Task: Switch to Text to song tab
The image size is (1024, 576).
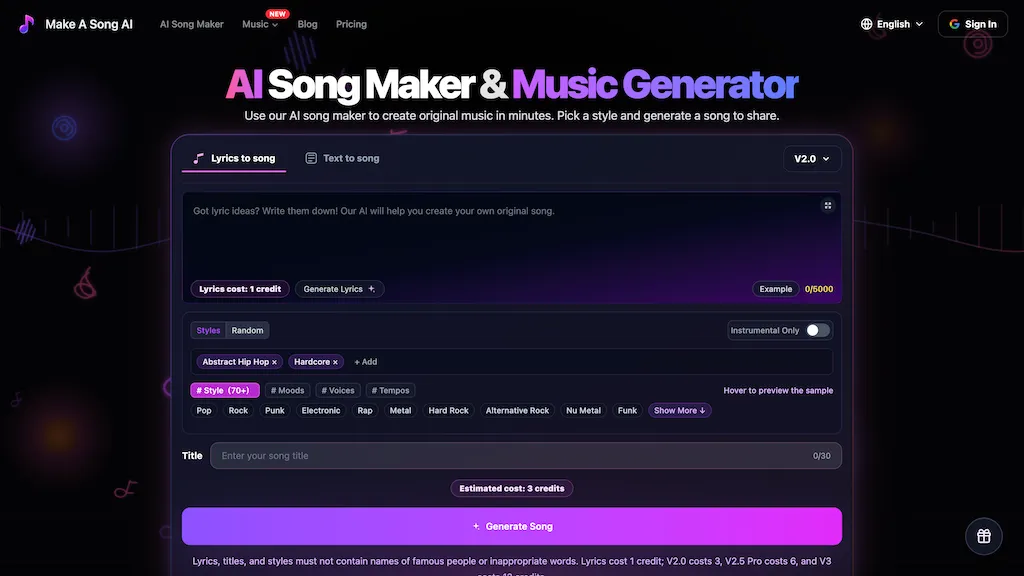Action: pos(342,158)
